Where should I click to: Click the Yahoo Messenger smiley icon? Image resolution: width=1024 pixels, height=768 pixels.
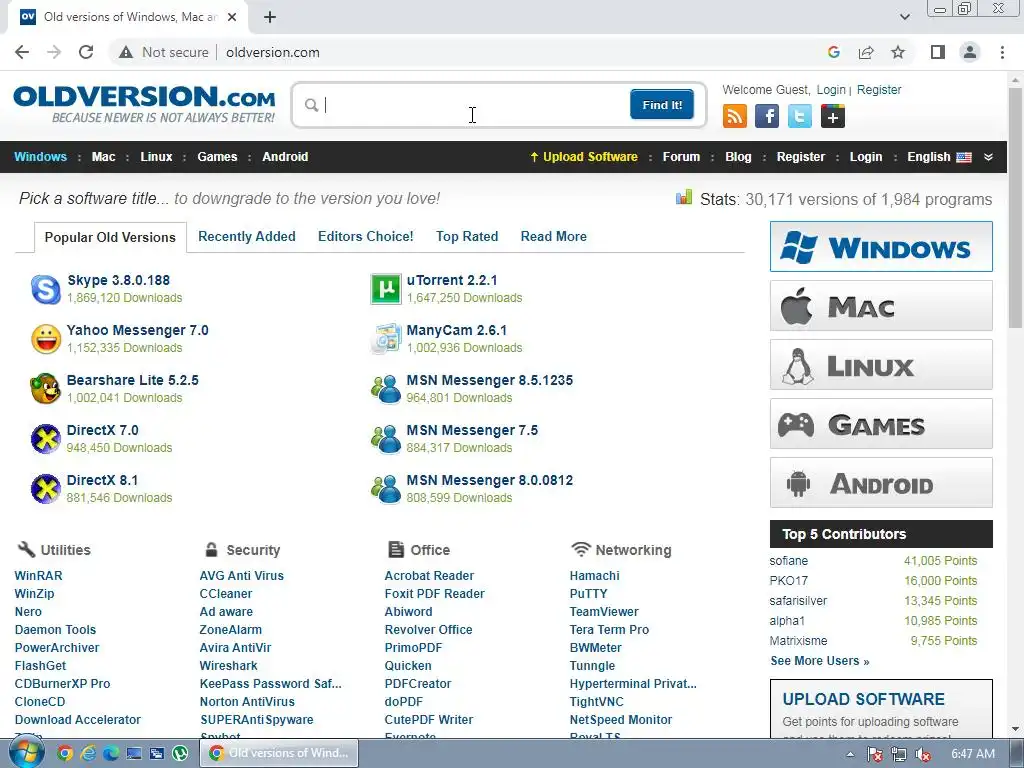coord(46,339)
